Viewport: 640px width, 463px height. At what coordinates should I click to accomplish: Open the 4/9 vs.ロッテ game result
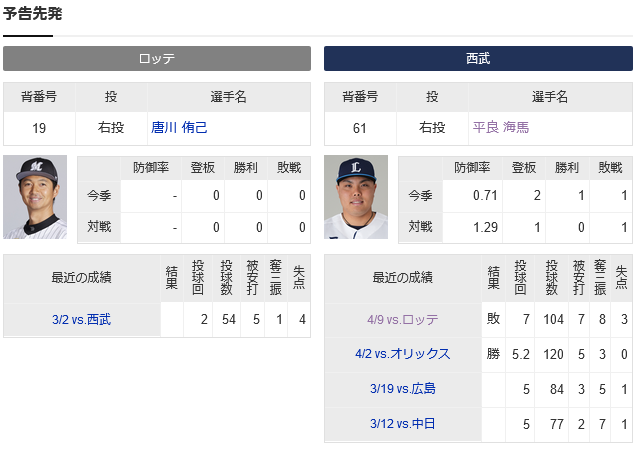tap(403, 319)
